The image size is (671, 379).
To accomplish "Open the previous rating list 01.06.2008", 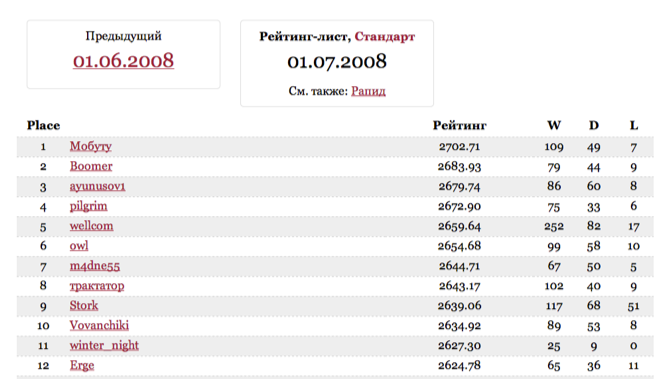I will point(123,60).
